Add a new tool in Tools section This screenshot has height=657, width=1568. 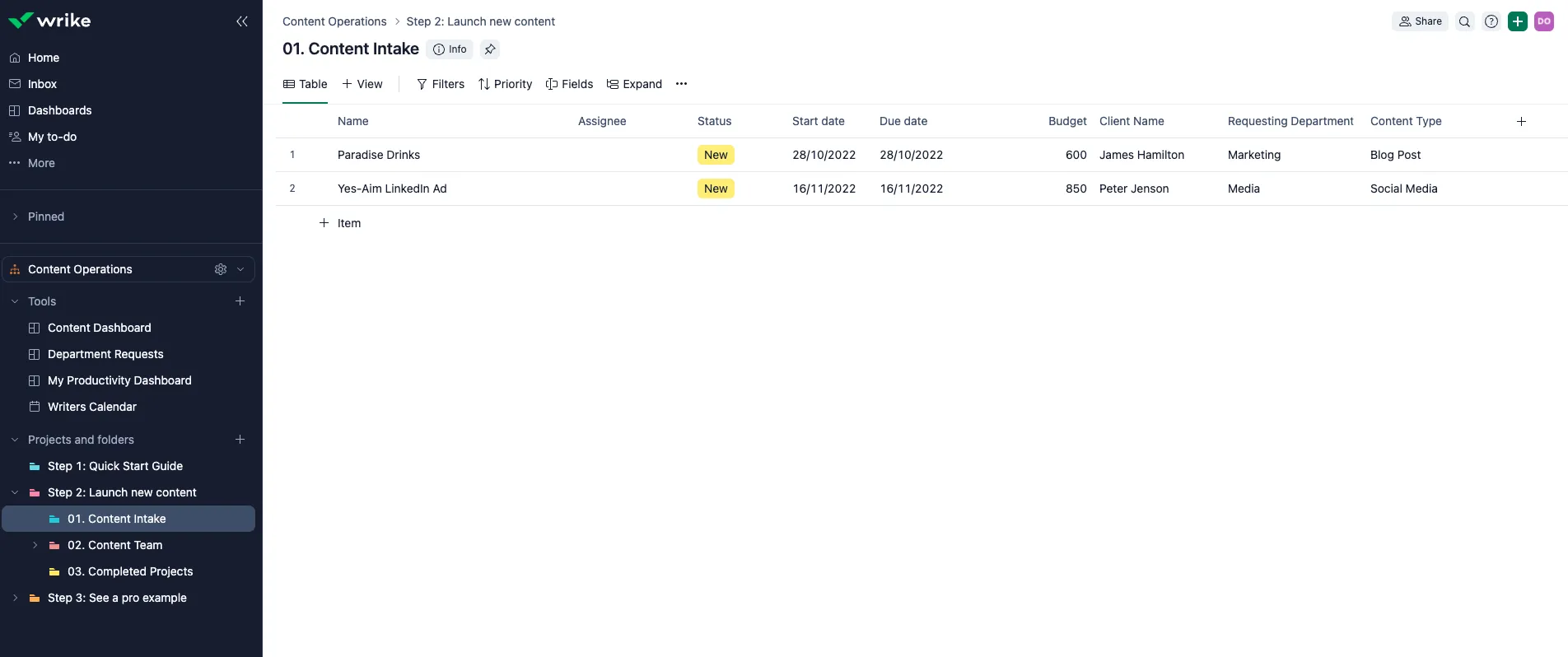[240, 301]
